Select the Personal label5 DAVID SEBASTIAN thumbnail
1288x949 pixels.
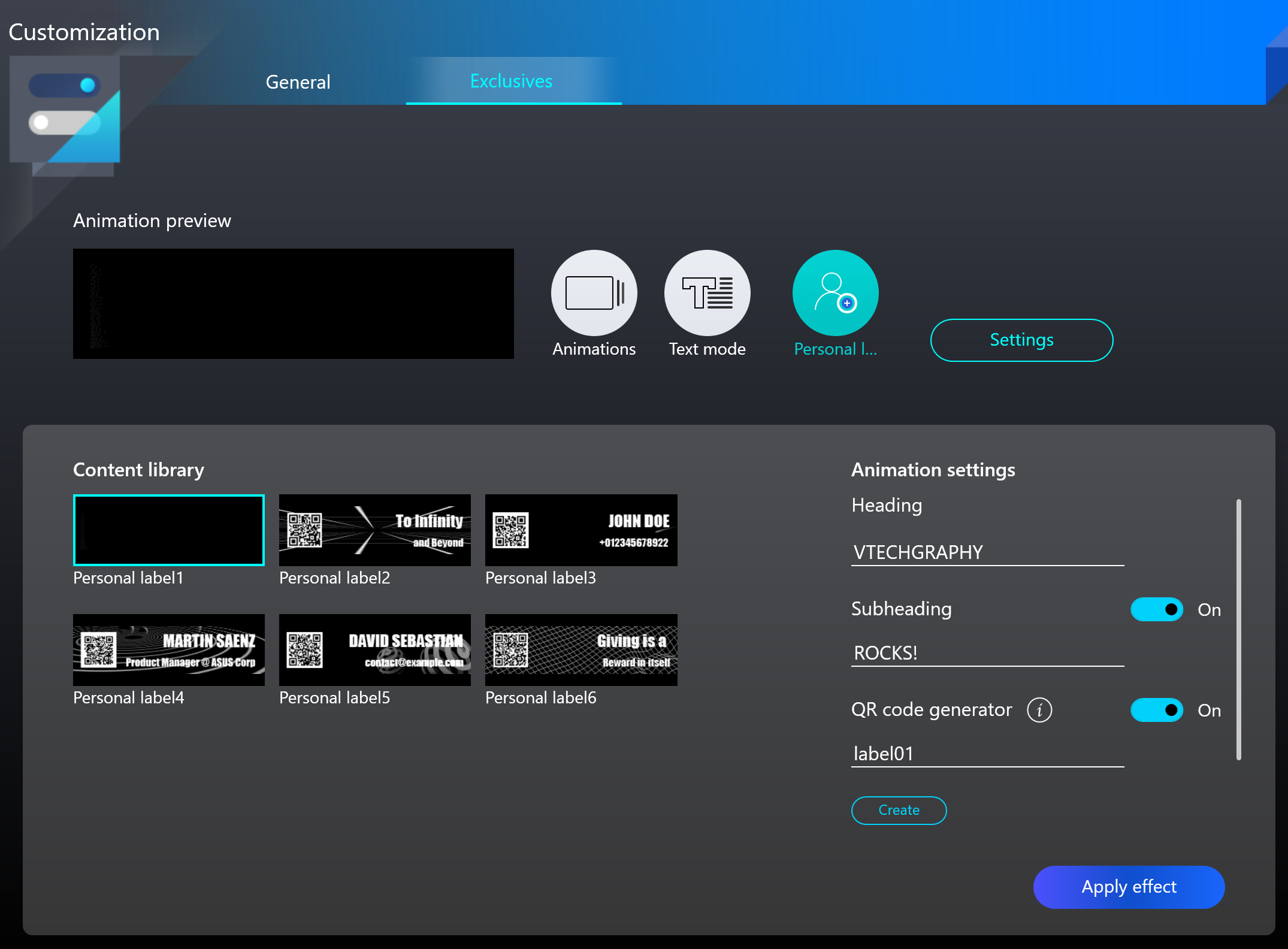coord(374,649)
